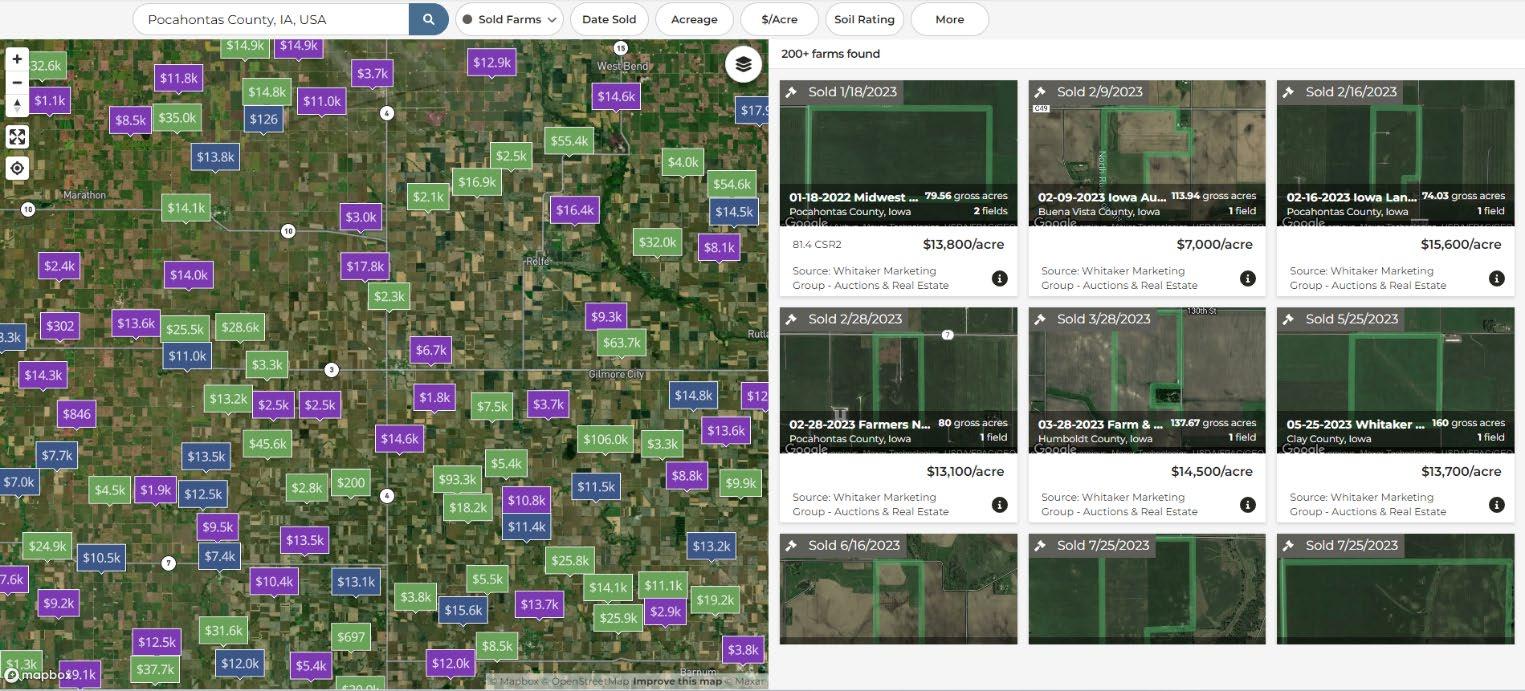Open the 02-09-2023 Iowa Au farm thumbnail
The width and height of the screenshot is (1525, 691).
1147,153
